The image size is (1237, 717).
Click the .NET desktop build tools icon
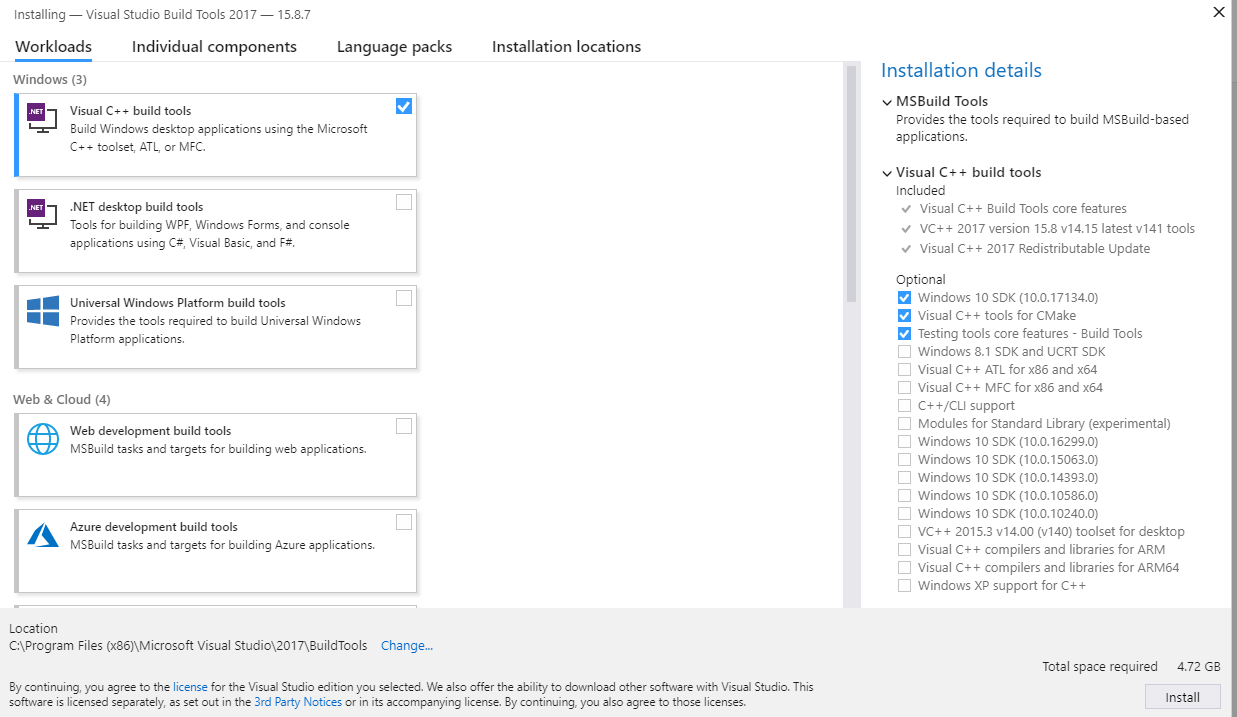(42, 215)
